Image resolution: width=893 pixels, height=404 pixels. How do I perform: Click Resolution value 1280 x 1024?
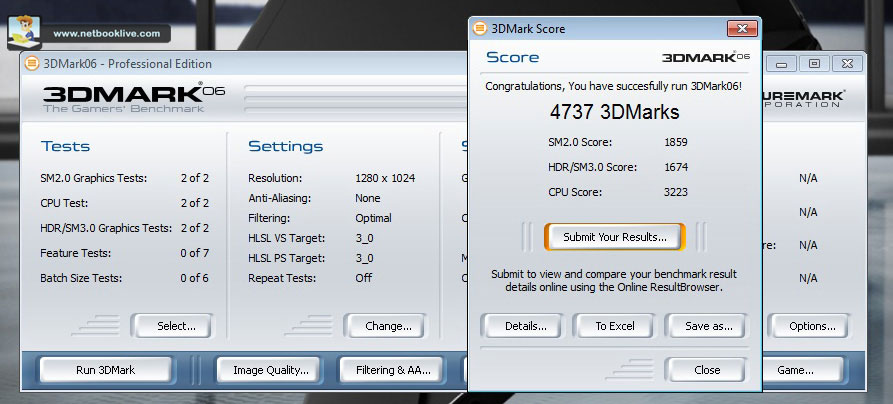coord(385,178)
